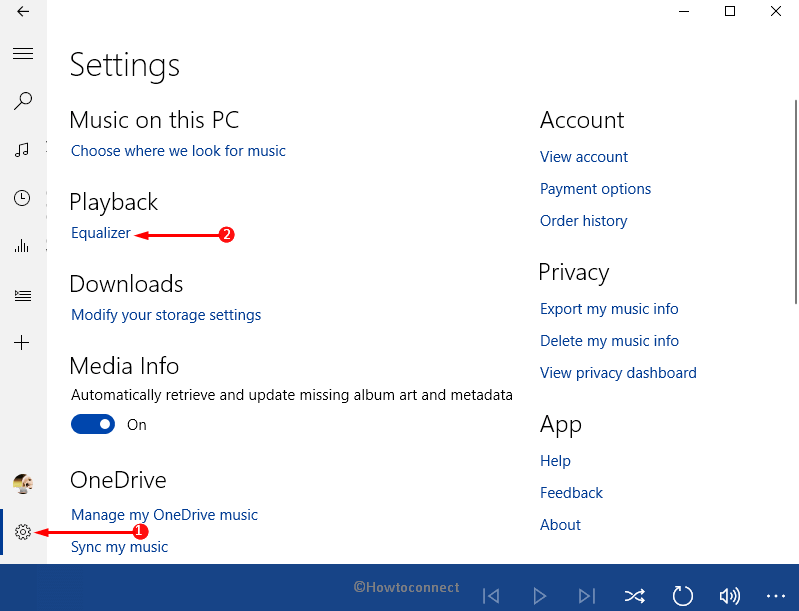Toggle shuffle playback
The height and width of the screenshot is (611, 799).
click(x=634, y=596)
